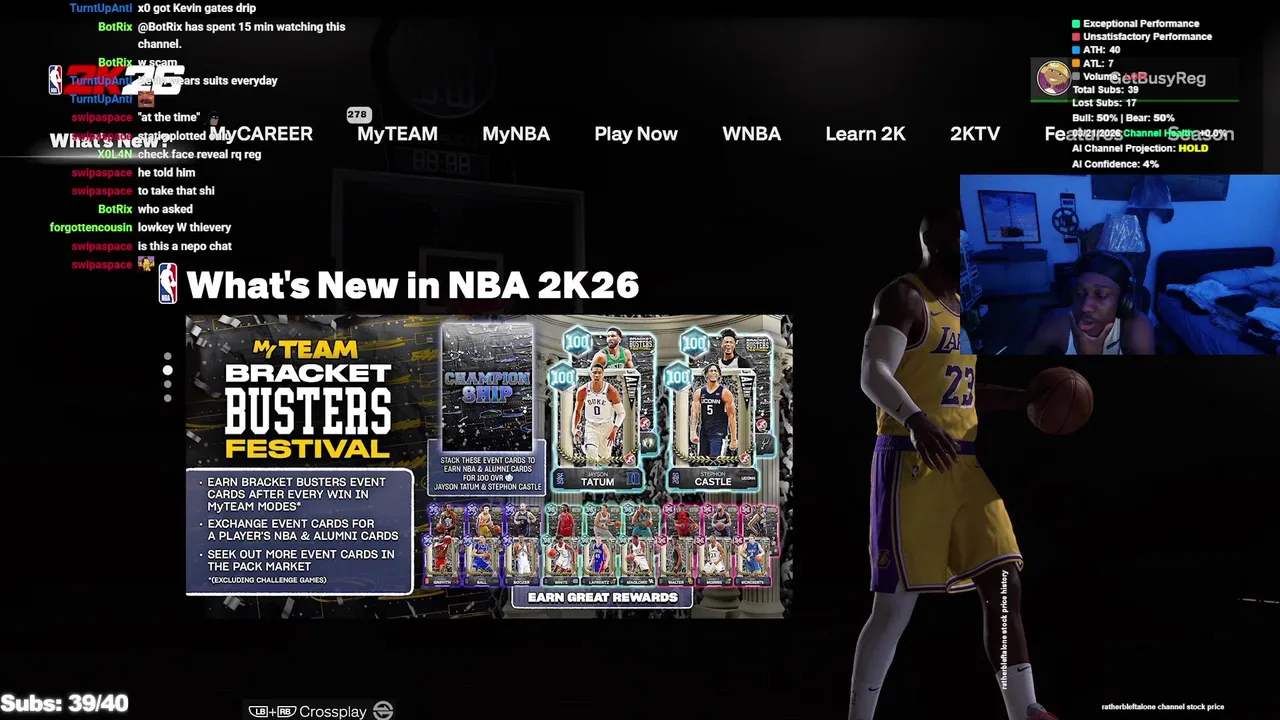Click swipaspace's emote in last chat row
Screen dimensions: 1280x720
click(146, 264)
